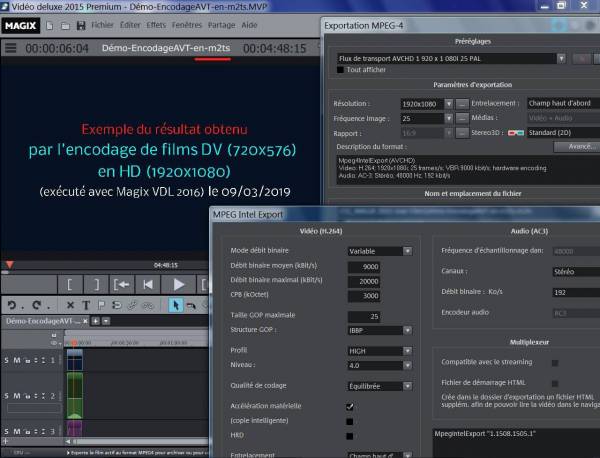Viewport: 600px width, 458px height.
Task: Set a chapter marker with the flag icon
Action: click(x=101, y=305)
